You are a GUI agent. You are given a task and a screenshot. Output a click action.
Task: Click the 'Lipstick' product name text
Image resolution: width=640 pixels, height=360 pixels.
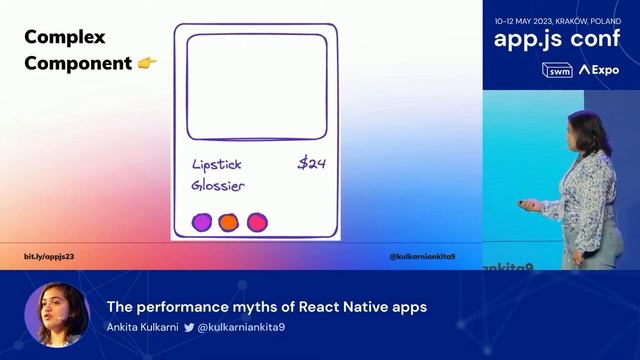click(x=217, y=165)
